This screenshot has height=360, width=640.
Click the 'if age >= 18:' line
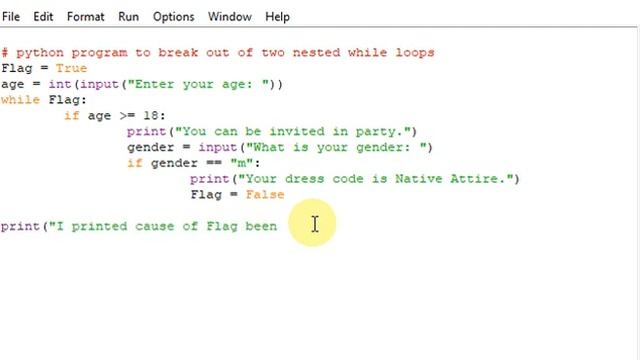click(115, 116)
